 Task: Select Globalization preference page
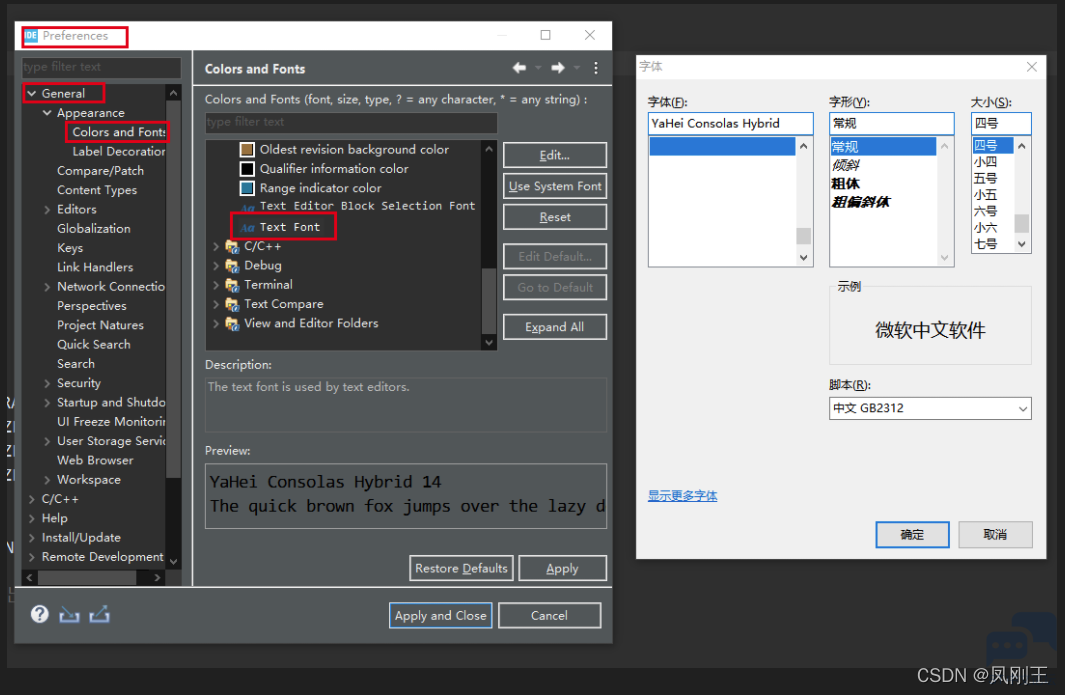(94, 228)
